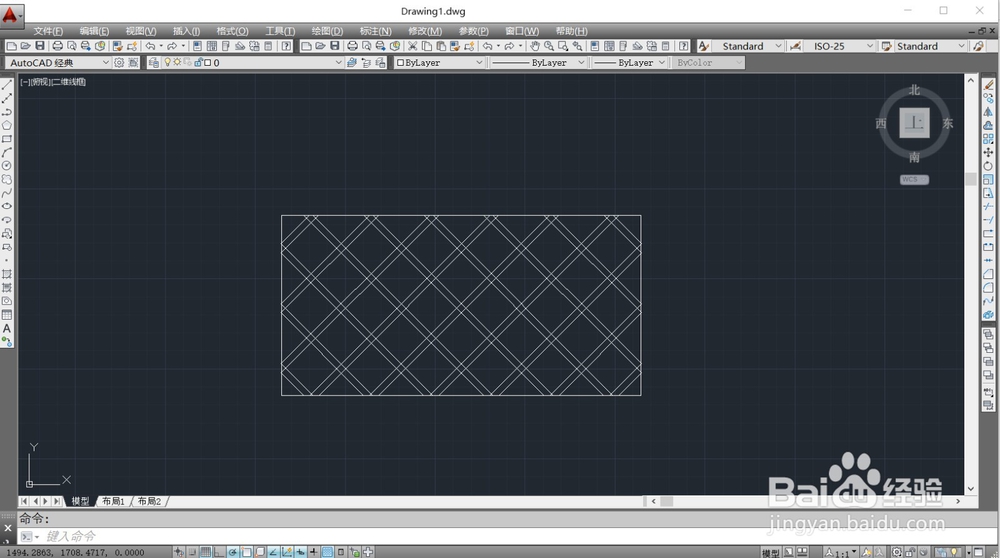
Task: Switch to the 布局2 tab
Action: click(149, 501)
